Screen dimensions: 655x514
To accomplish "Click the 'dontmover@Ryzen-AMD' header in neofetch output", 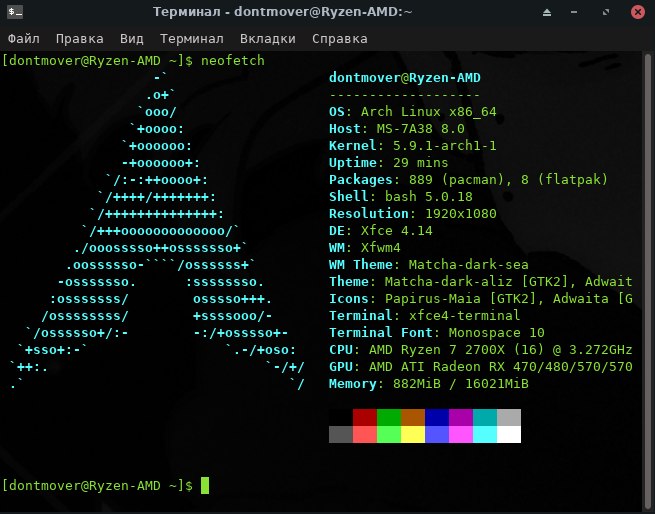I will pyautogui.click(x=405, y=78).
